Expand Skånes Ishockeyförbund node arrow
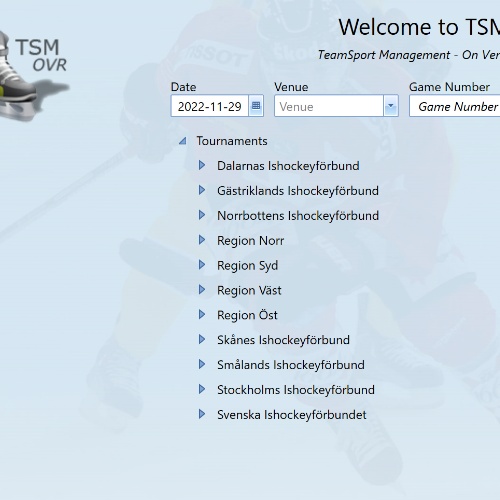 [202, 340]
